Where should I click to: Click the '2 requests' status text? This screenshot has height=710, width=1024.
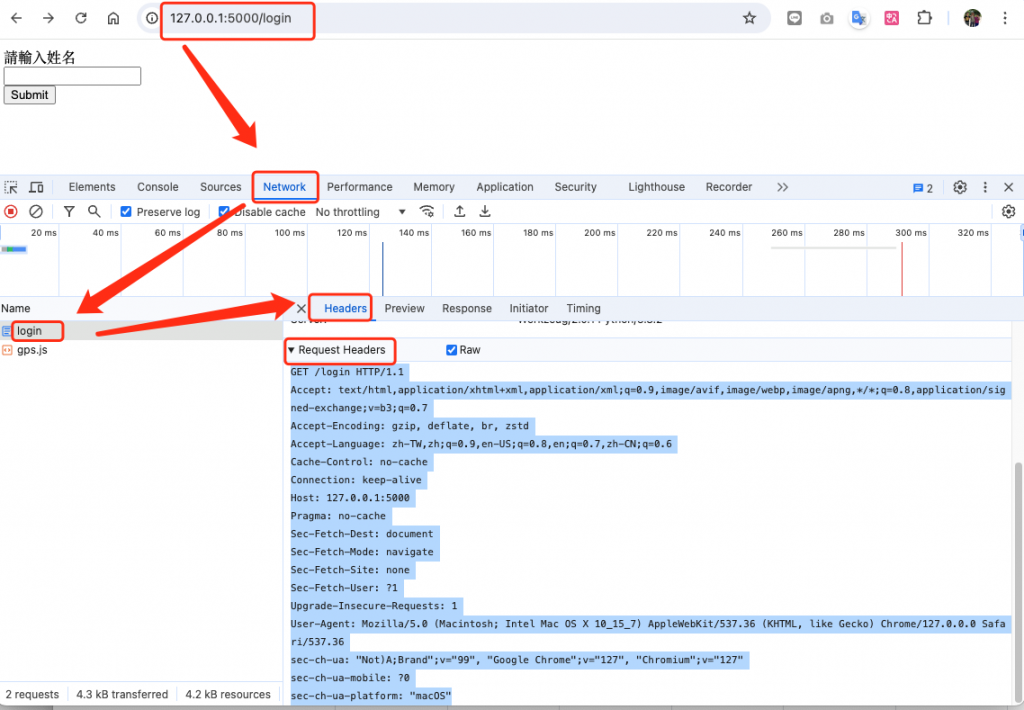[33, 695]
